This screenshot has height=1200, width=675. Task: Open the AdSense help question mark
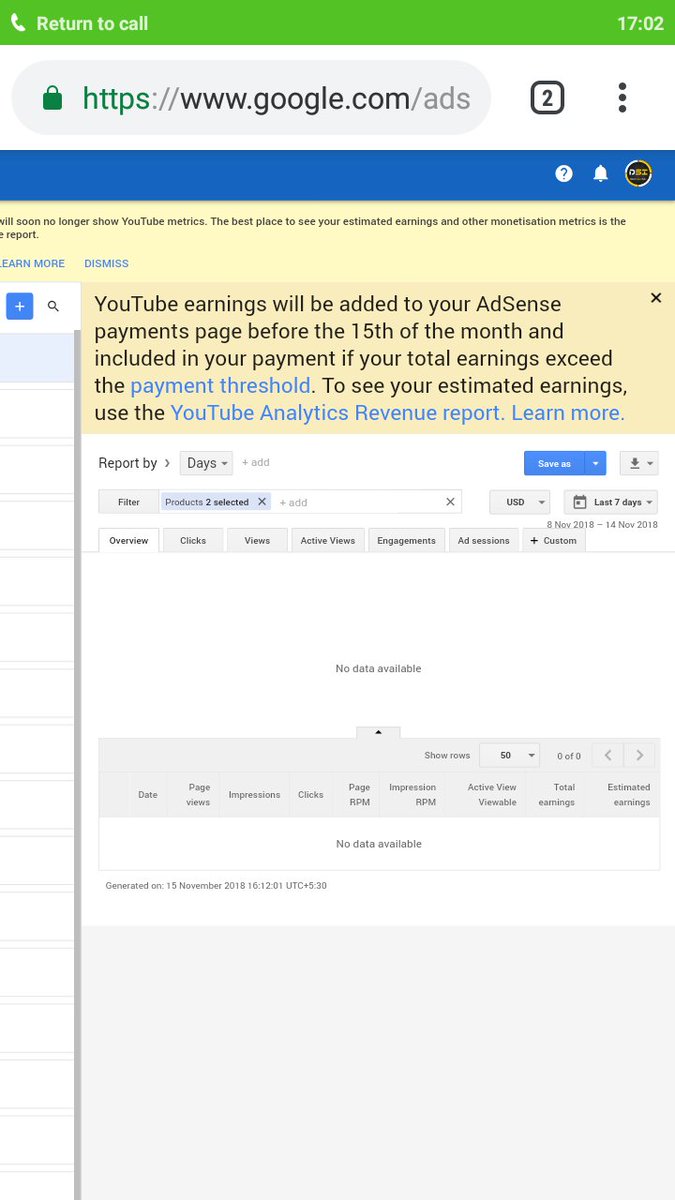[564, 173]
